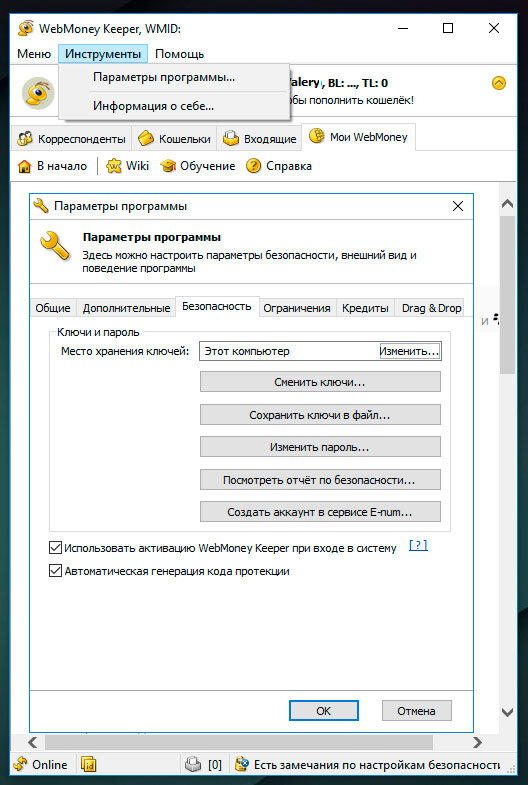Click the horizontal scrollbar right arrow
The image size is (528, 785).
[x=477, y=742]
